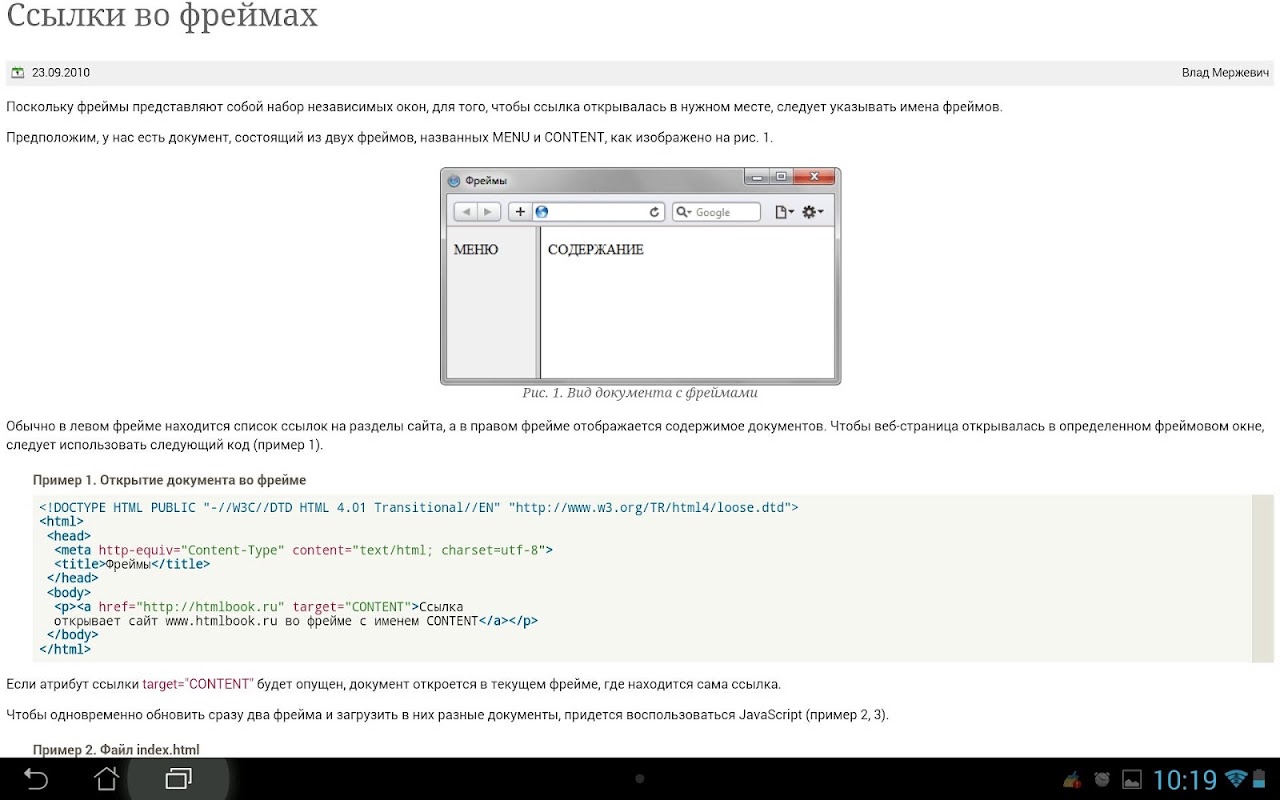This screenshot has width=1280, height=800.
Task: Tap the Android back arrow button
Action: (36, 778)
